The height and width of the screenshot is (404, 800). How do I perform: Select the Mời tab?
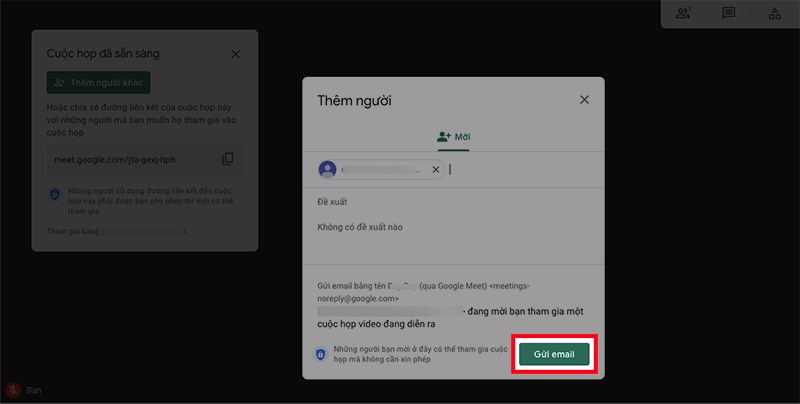pyautogui.click(x=453, y=135)
